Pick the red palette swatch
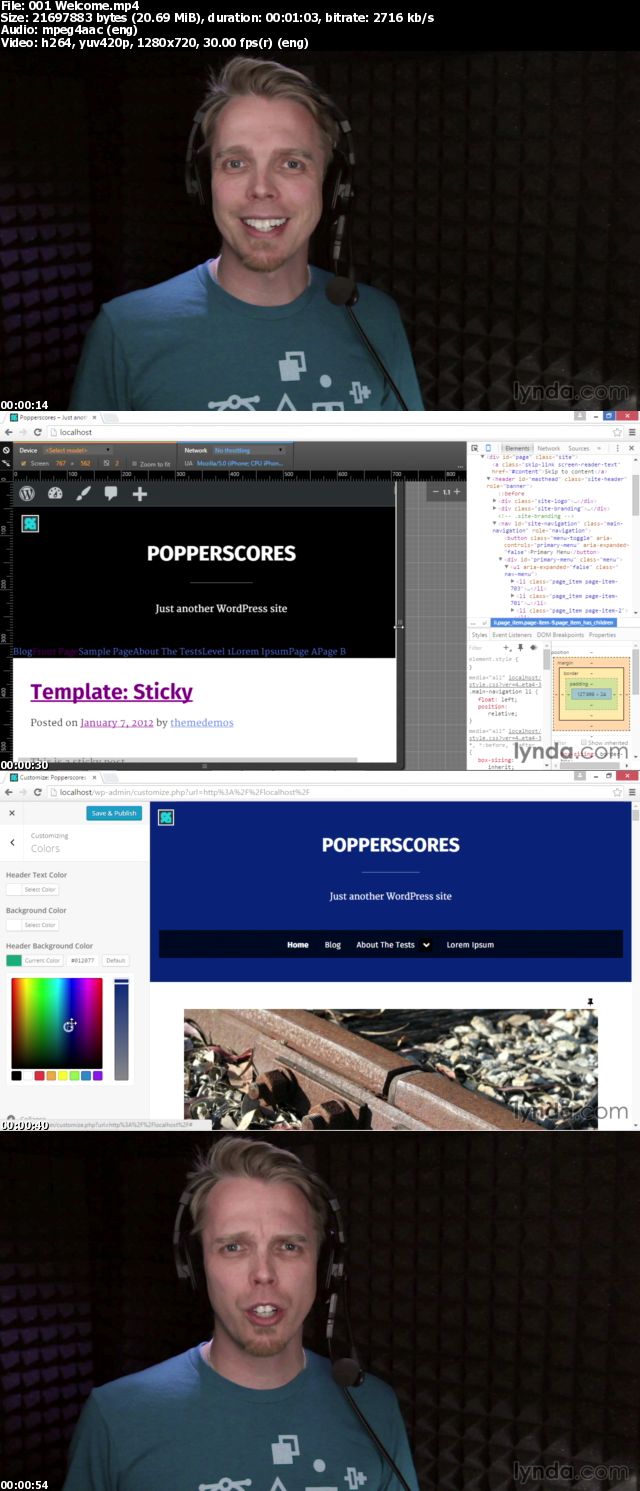 pyautogui.click(x=40, y=1075)
